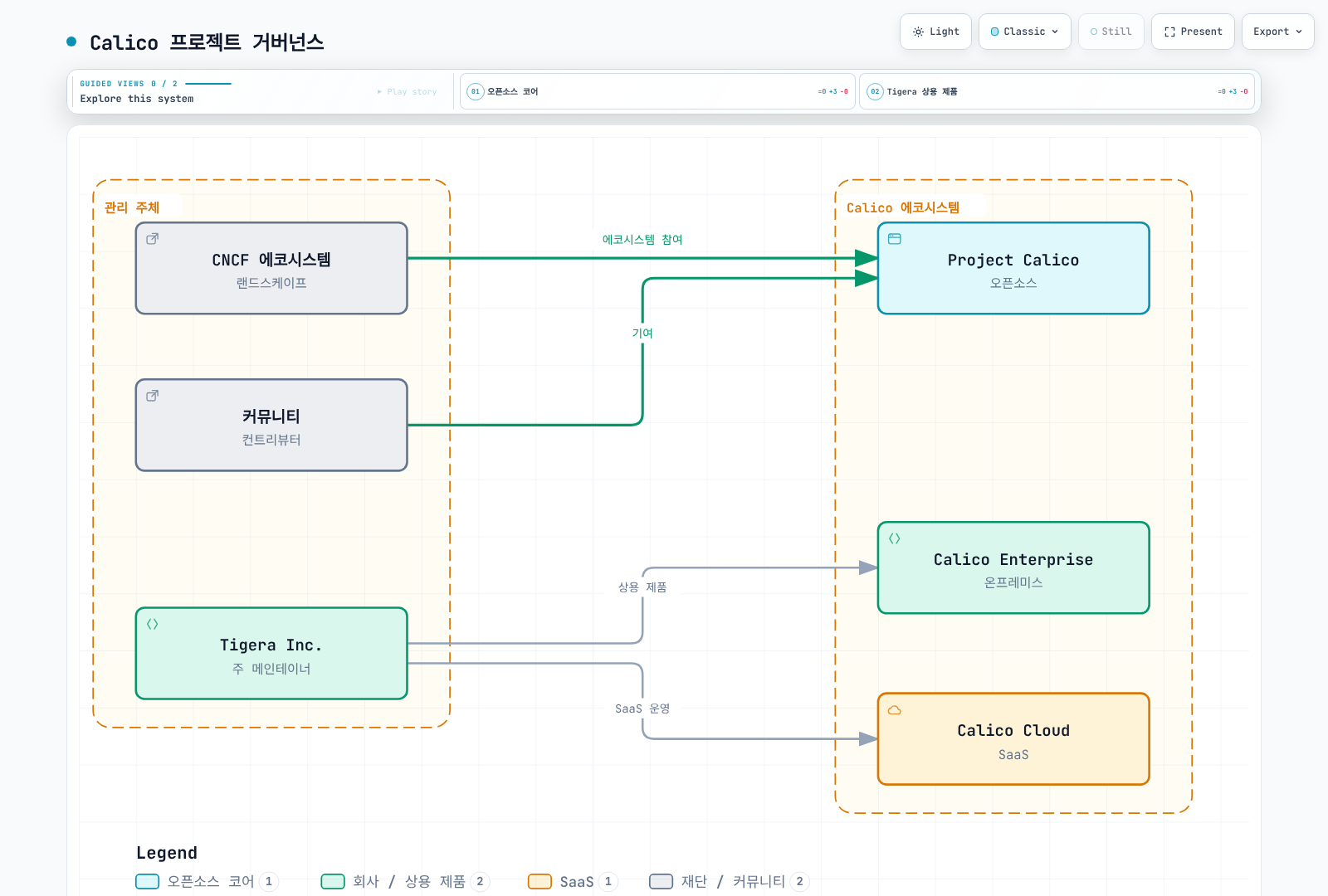Click the blue dot beside the Calico title
Image resolution: width=1328 pixels, height=896 pixels.
71,41
